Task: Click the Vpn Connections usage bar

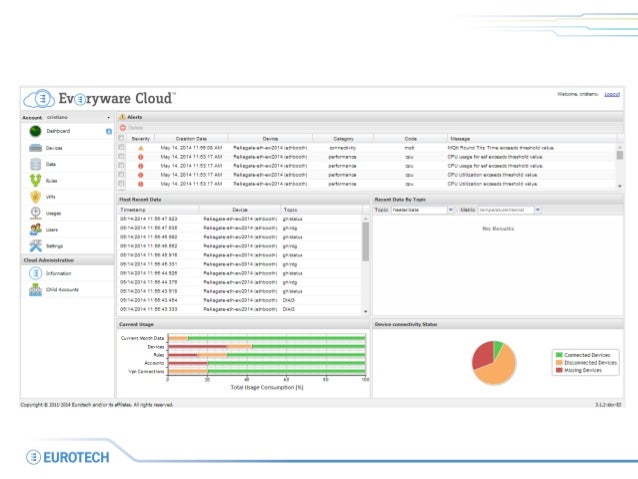Action: pos(267,372)
